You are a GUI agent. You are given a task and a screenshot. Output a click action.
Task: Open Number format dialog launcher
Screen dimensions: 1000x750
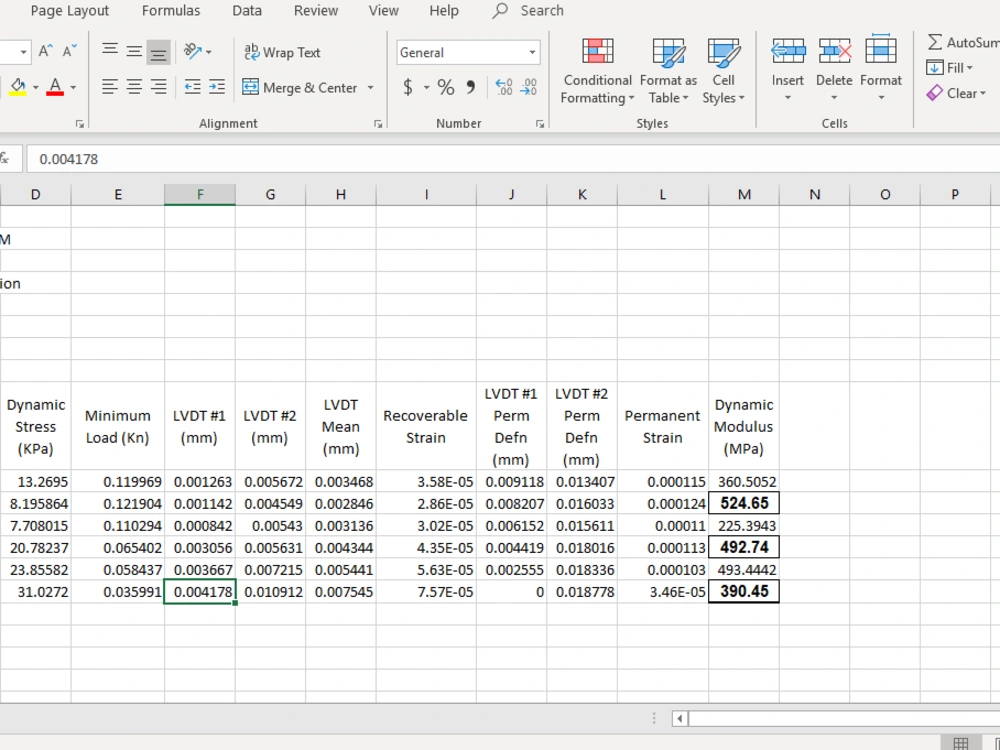540,124
